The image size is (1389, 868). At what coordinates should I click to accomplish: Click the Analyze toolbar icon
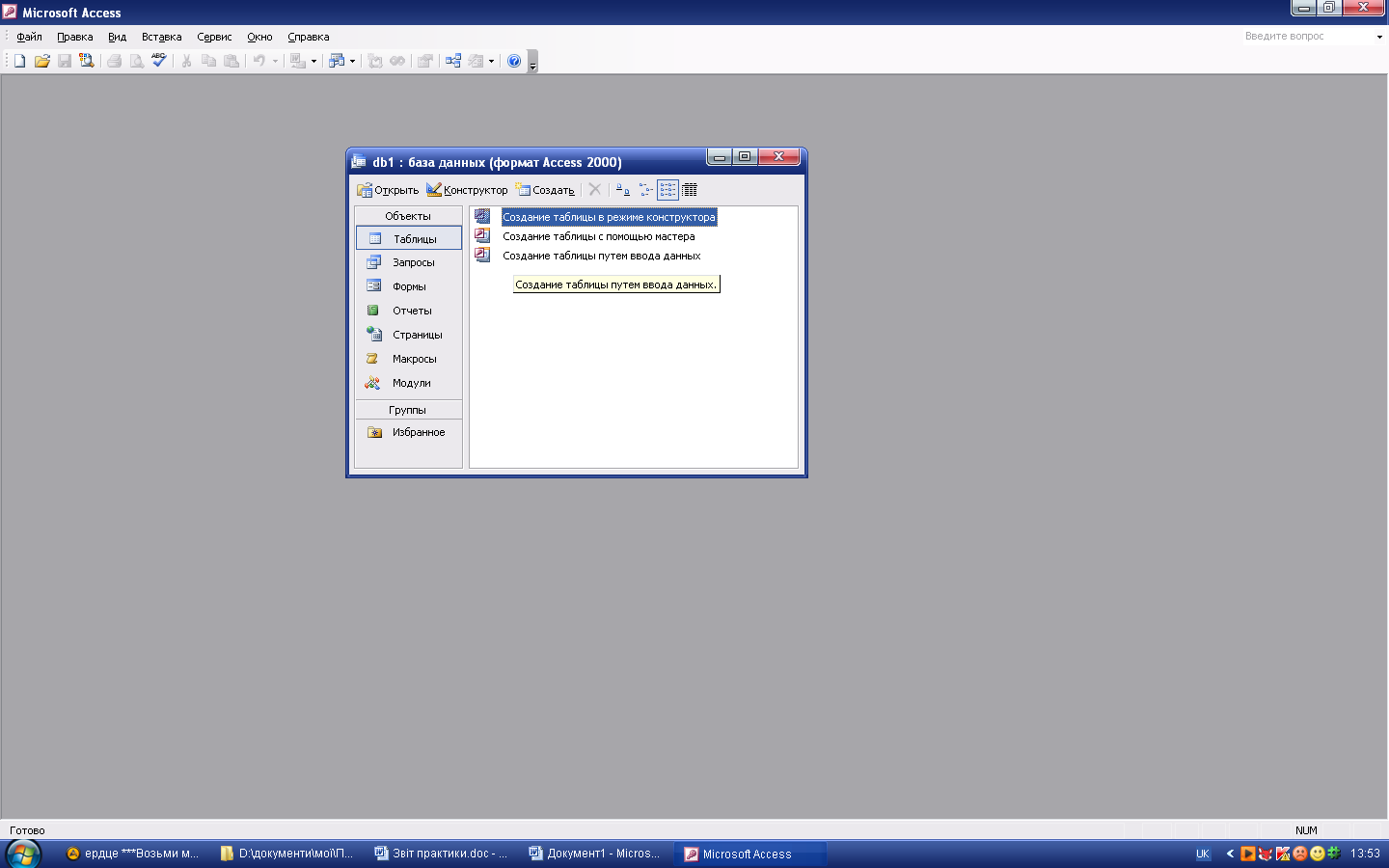[x=337, y=61]
